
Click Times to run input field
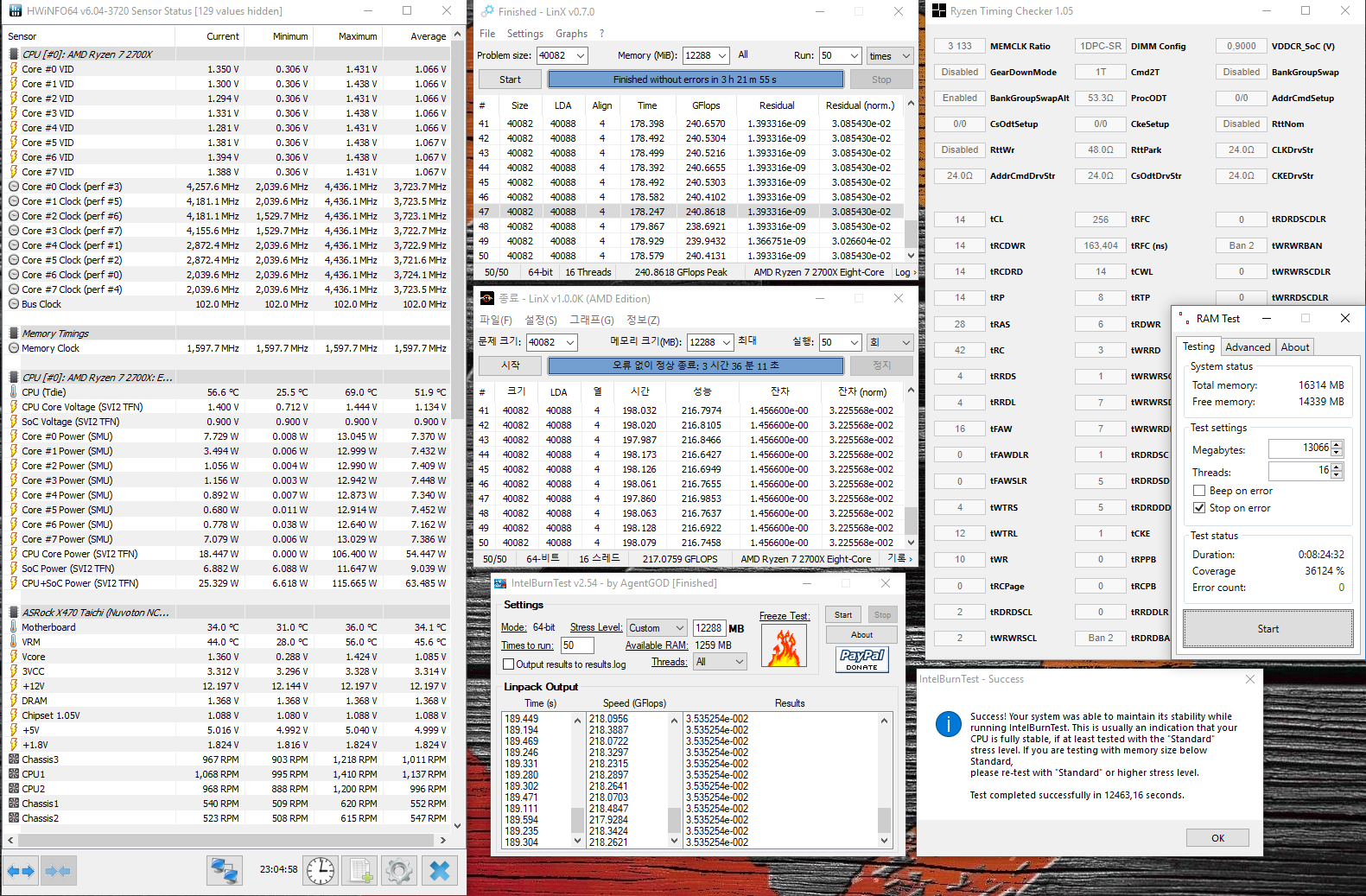(x=576, y=645)
